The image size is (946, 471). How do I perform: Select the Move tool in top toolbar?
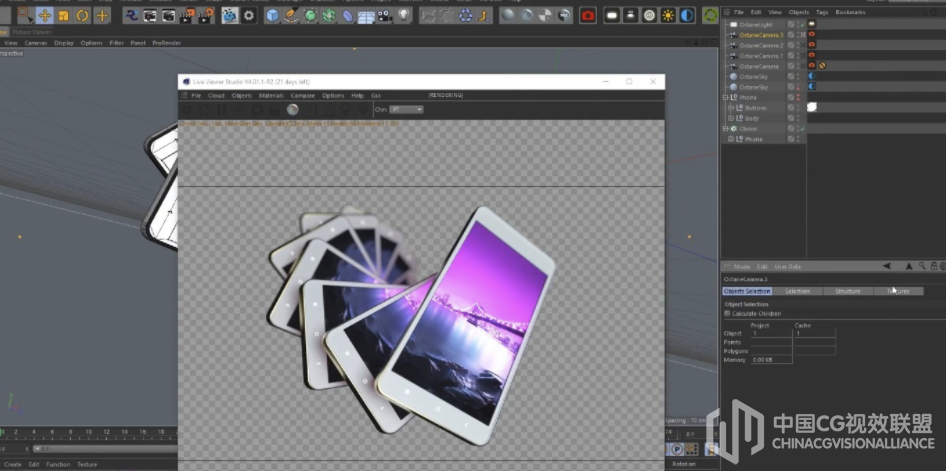tap(45, 16)
